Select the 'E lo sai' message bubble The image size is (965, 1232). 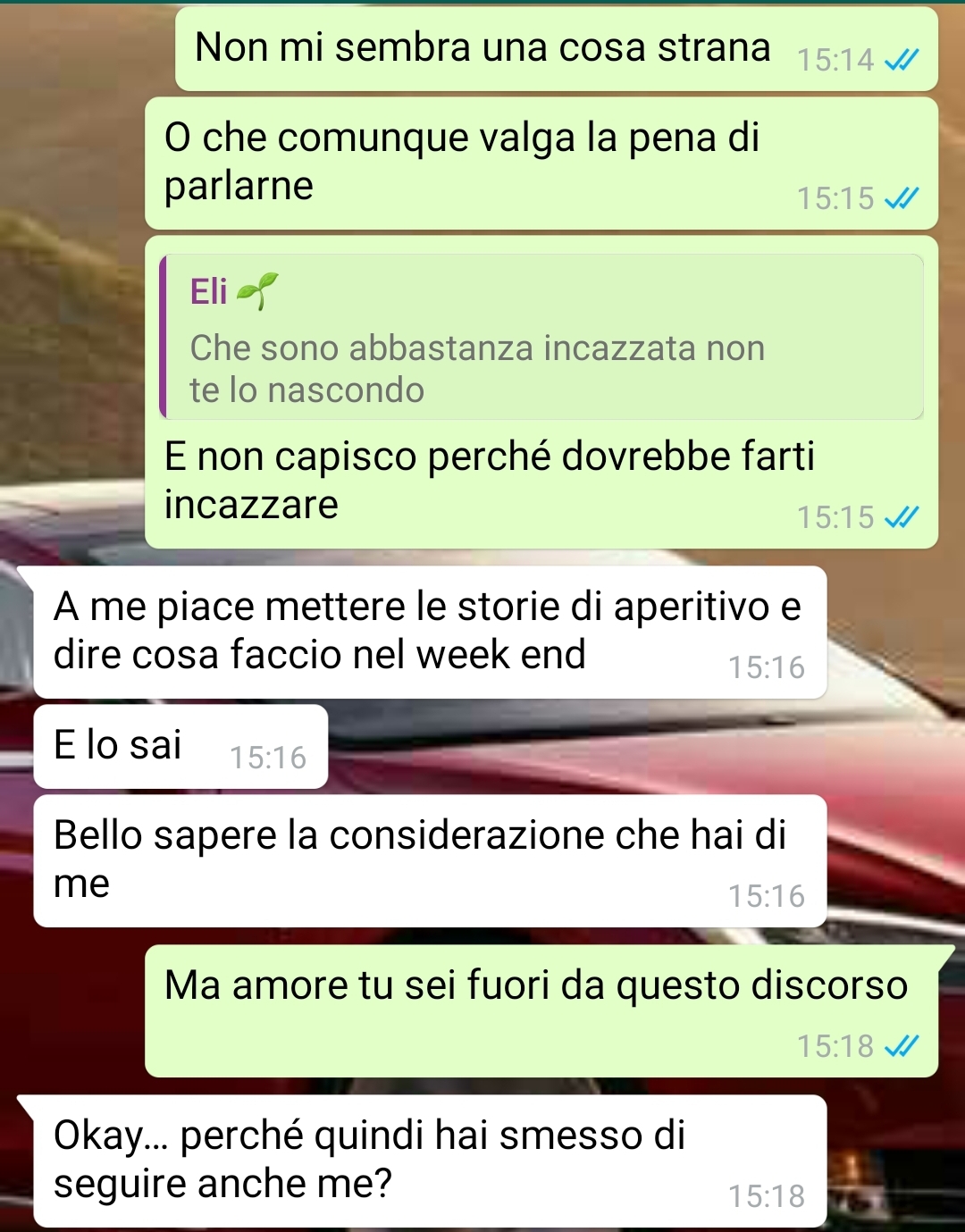(180, 747)
